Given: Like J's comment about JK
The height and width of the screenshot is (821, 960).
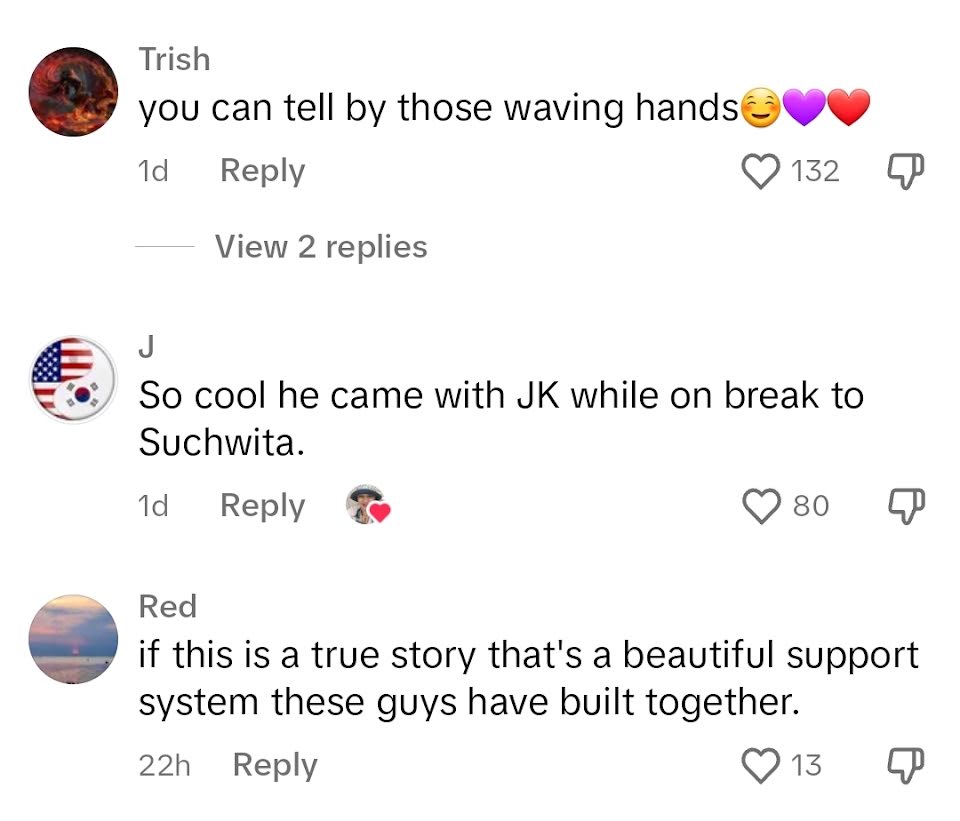Looking at the screenshot, I should coord(761,506).
